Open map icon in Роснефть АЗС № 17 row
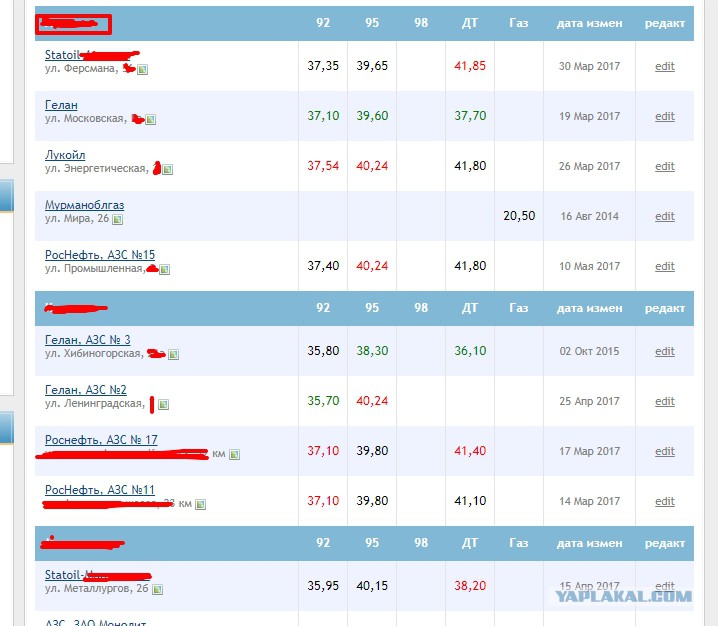 pyautogui.click(x=234, y=454)
